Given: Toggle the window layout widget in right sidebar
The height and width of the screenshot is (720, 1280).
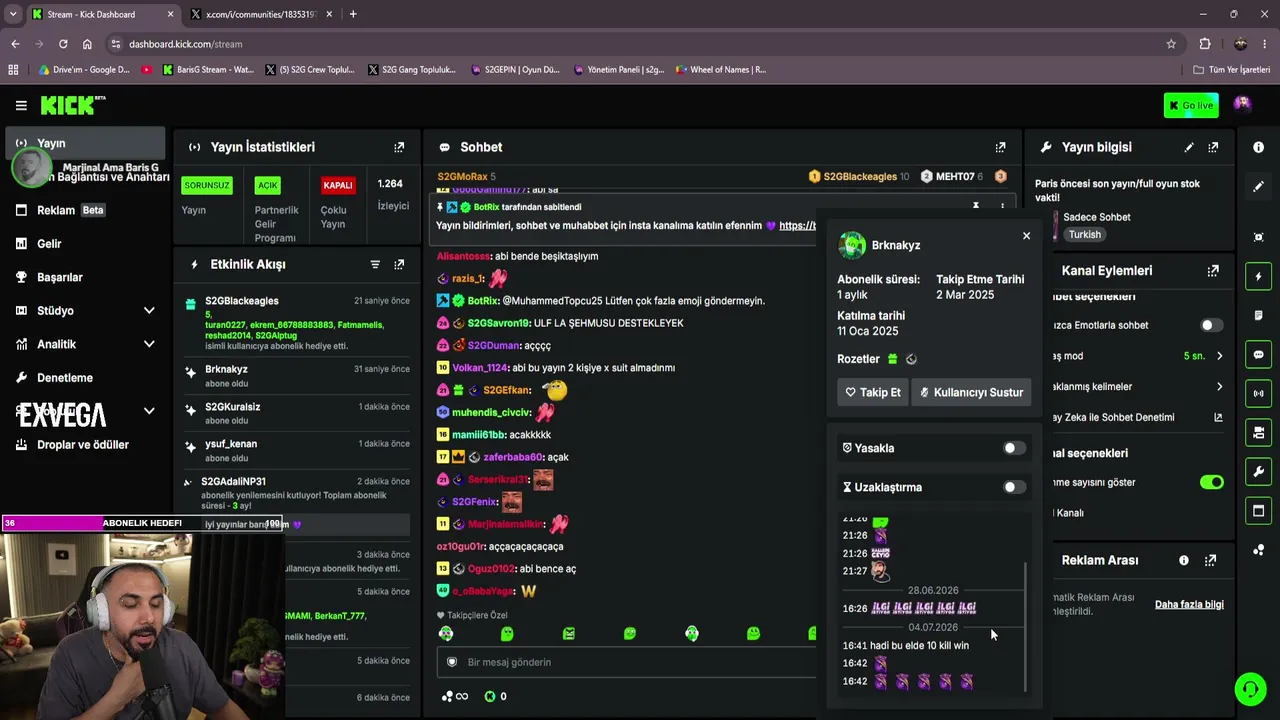Looking at the screenshot, I should pos(1258,511).
